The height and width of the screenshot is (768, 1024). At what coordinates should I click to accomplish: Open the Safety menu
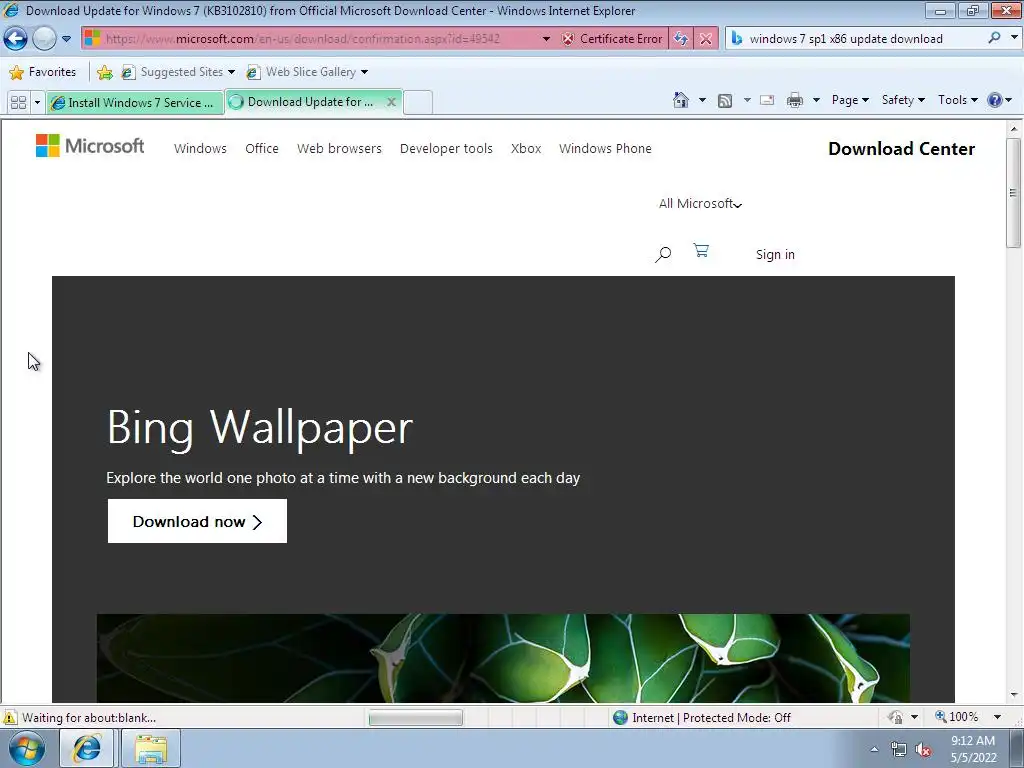point(903,100)
